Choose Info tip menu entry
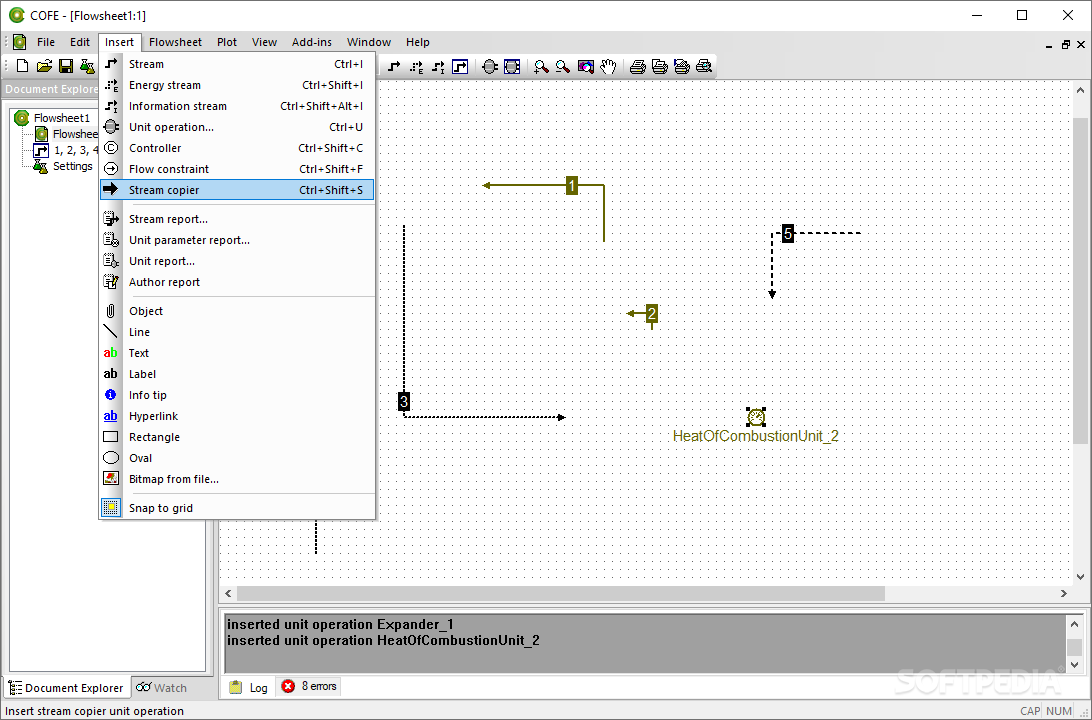1092x720 pixels. tap(237, 394)
